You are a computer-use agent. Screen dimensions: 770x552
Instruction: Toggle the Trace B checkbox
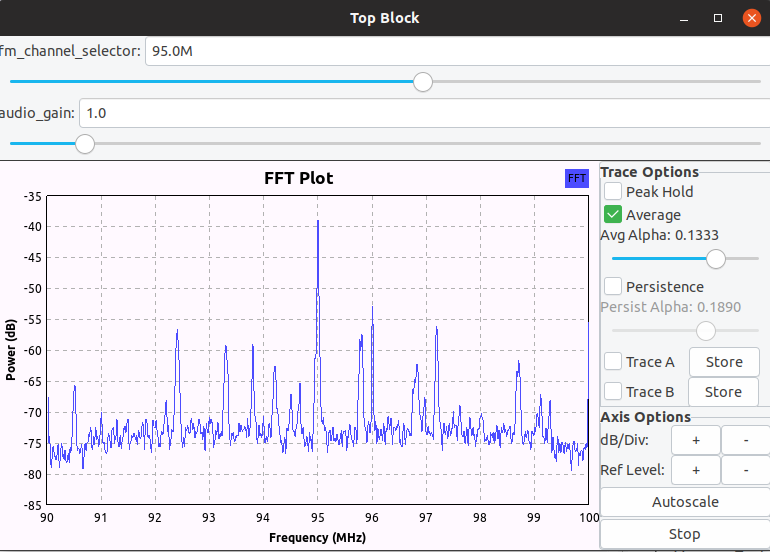coord(613,392)
